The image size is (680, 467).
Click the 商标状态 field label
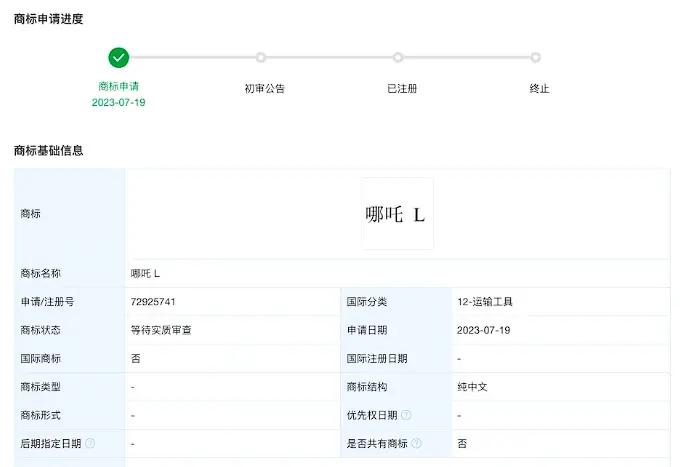coord(40,330)
